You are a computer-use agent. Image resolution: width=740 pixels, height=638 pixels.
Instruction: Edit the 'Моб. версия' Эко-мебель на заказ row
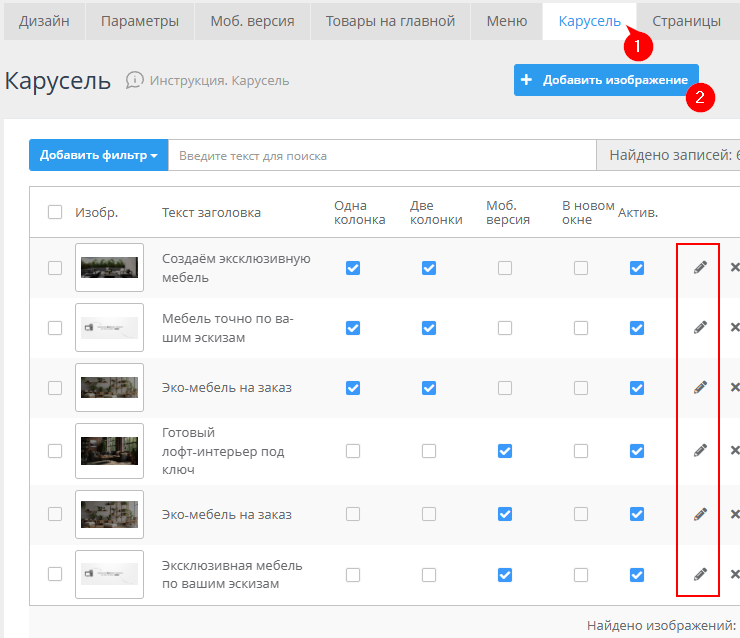tap(700, 514)
